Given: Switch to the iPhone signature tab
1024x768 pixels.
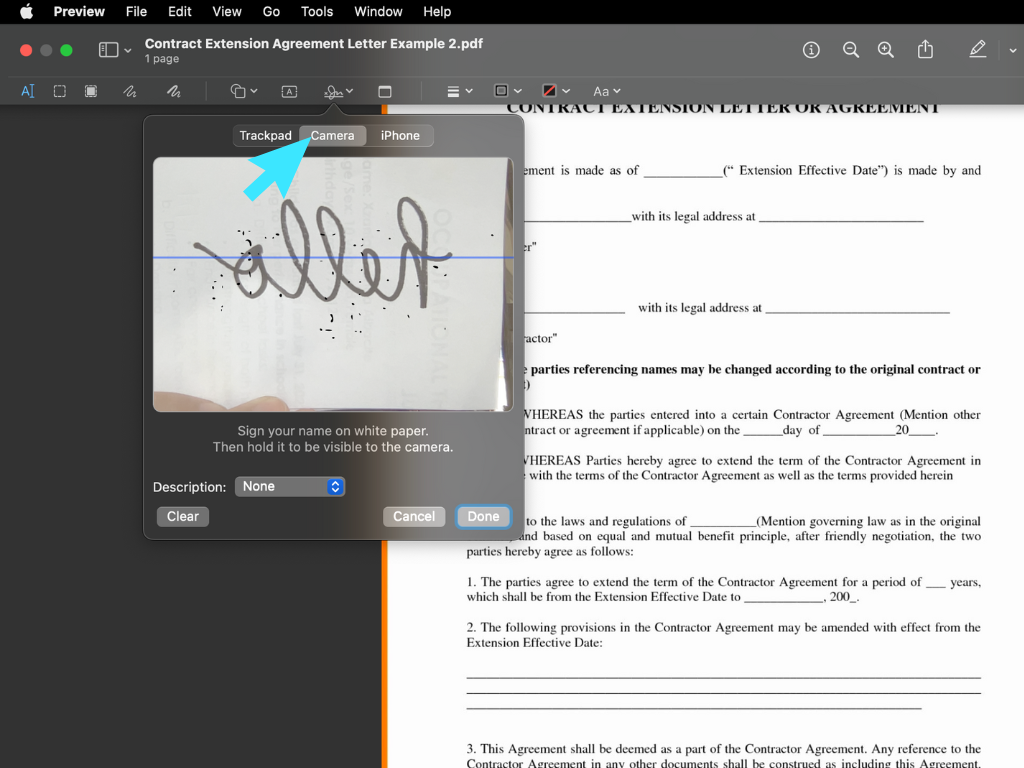Looking at the screenshot, I should [x=400, y=136].
